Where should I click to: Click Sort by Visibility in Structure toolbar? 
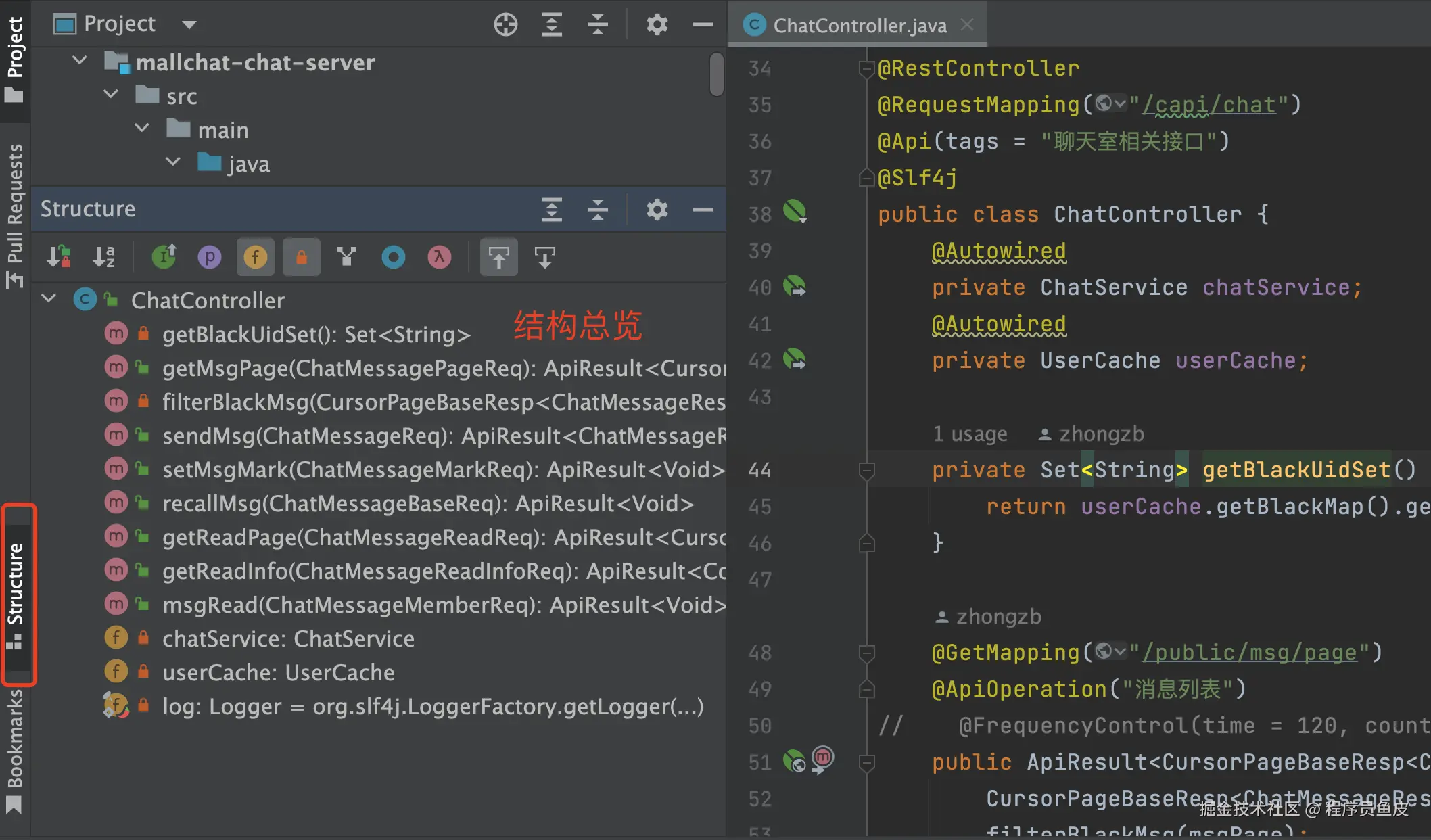point(59,257)
